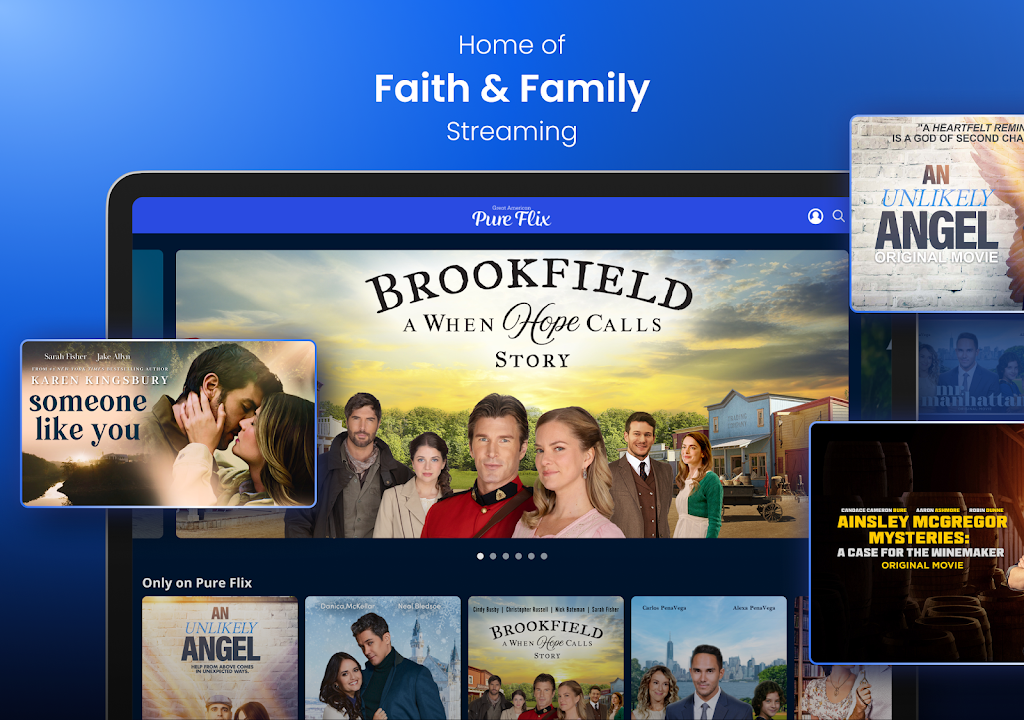The height and width of the screenshot is (720, 1024).
Task: Open the Someone Like You poster card
Action: (168, 423)
